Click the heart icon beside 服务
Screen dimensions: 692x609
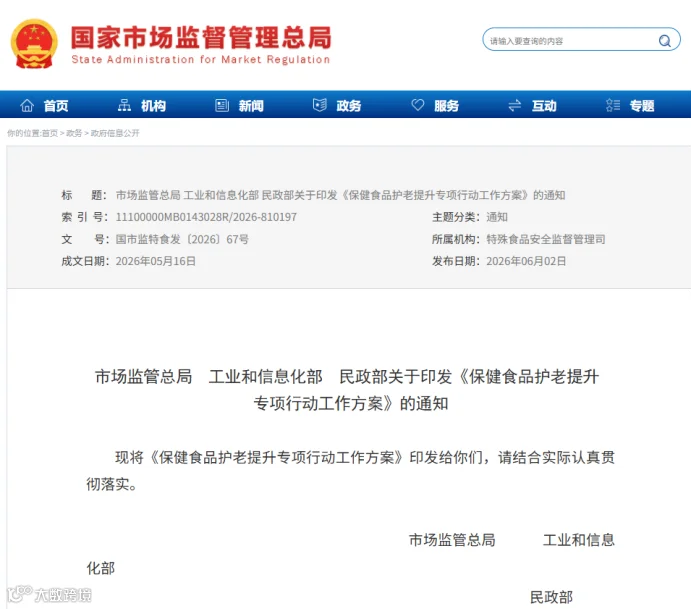pos(417,105)
